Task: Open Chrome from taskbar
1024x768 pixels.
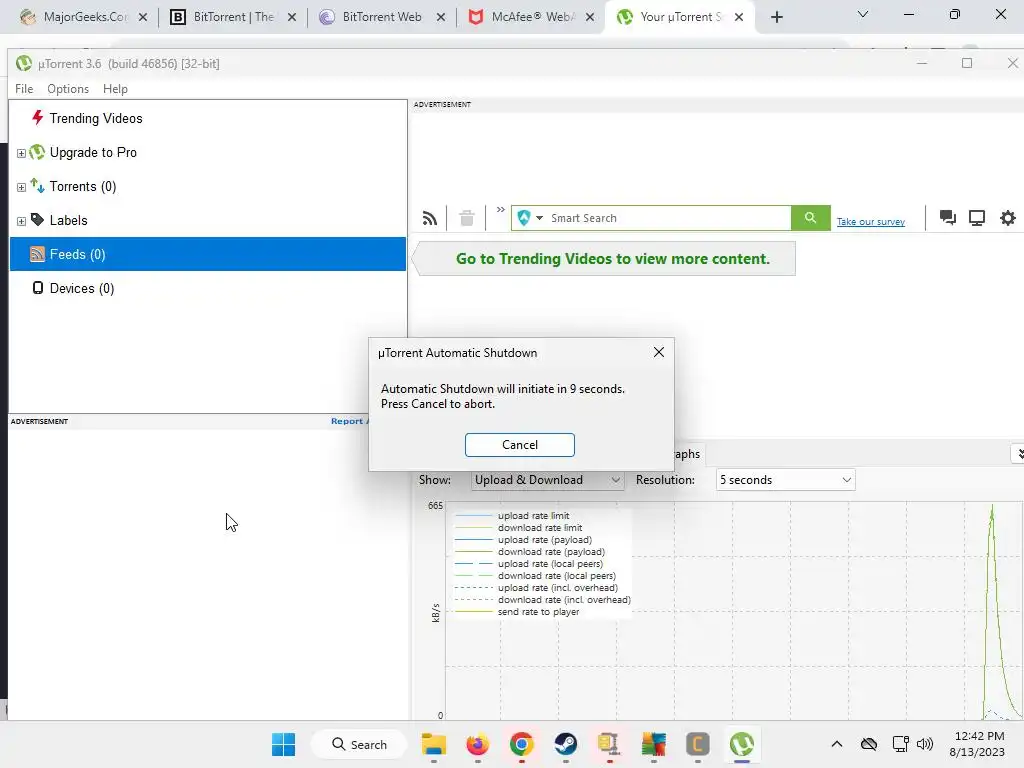Action: tap(521, 744)
